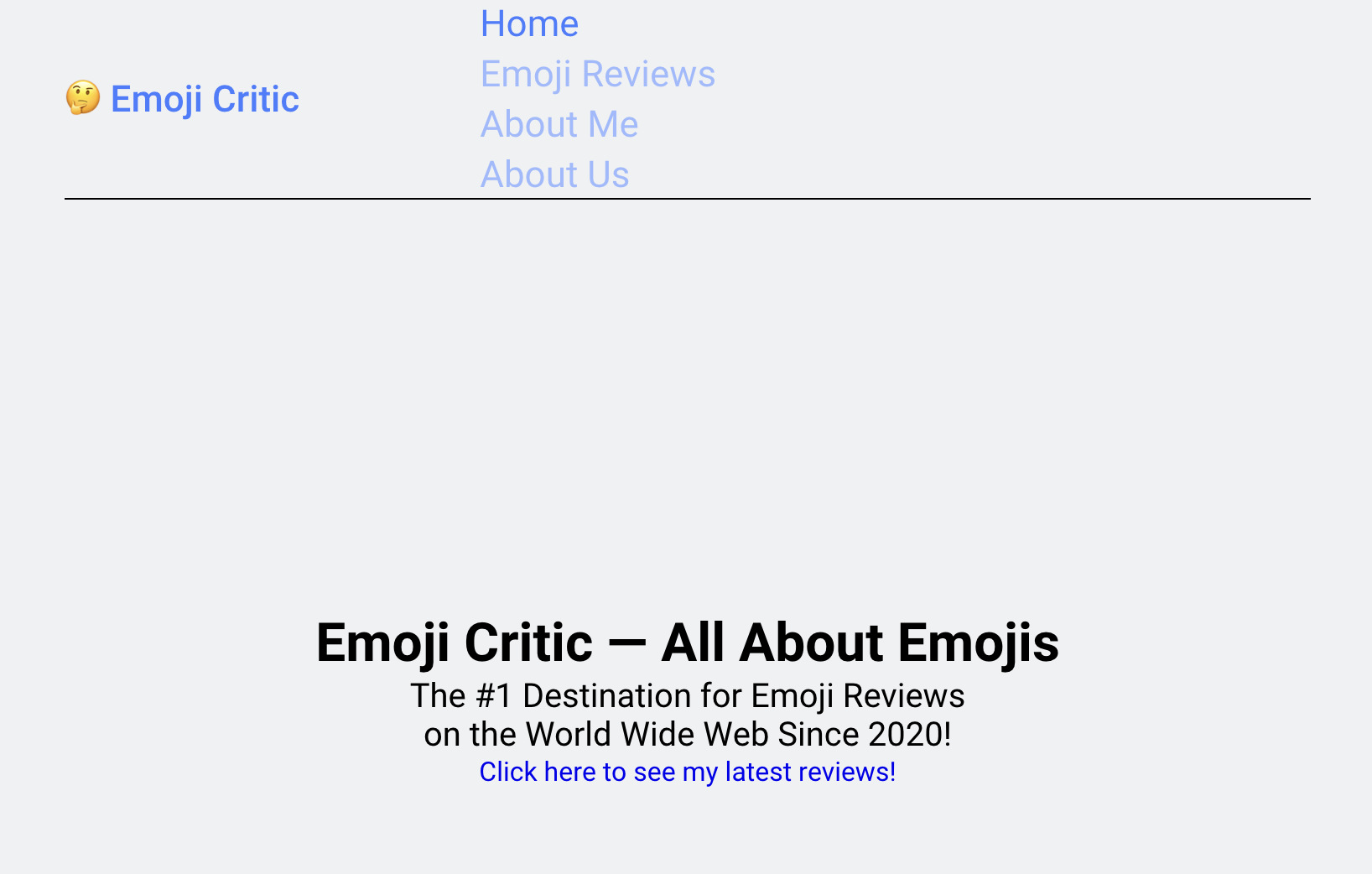Click the 'World Wide Web Since 2020!' text
The height and width of the screenshot is (874, 1372).
[x=738, y=735]
